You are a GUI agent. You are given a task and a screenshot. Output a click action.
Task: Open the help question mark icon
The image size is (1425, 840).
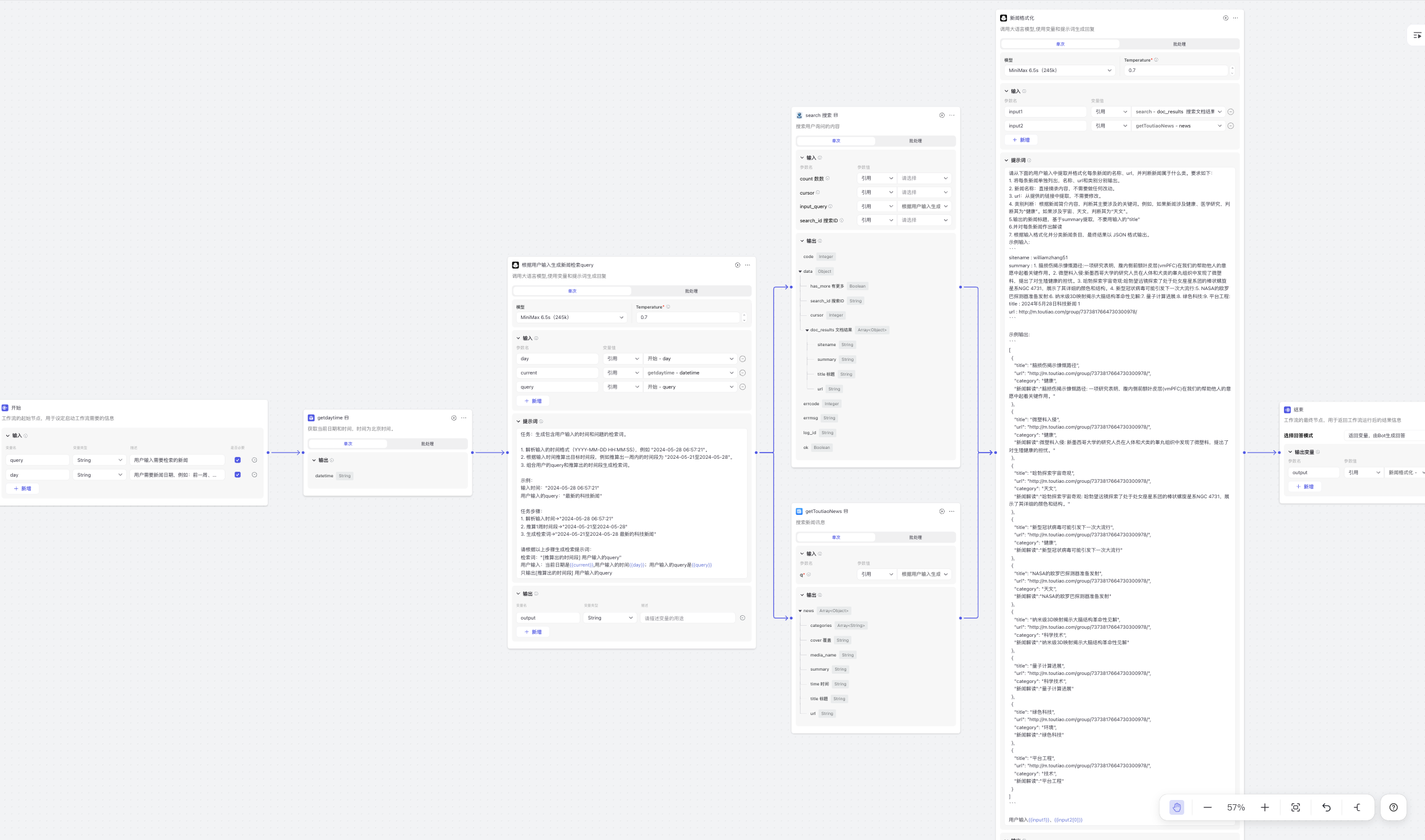pos(1393,807)
